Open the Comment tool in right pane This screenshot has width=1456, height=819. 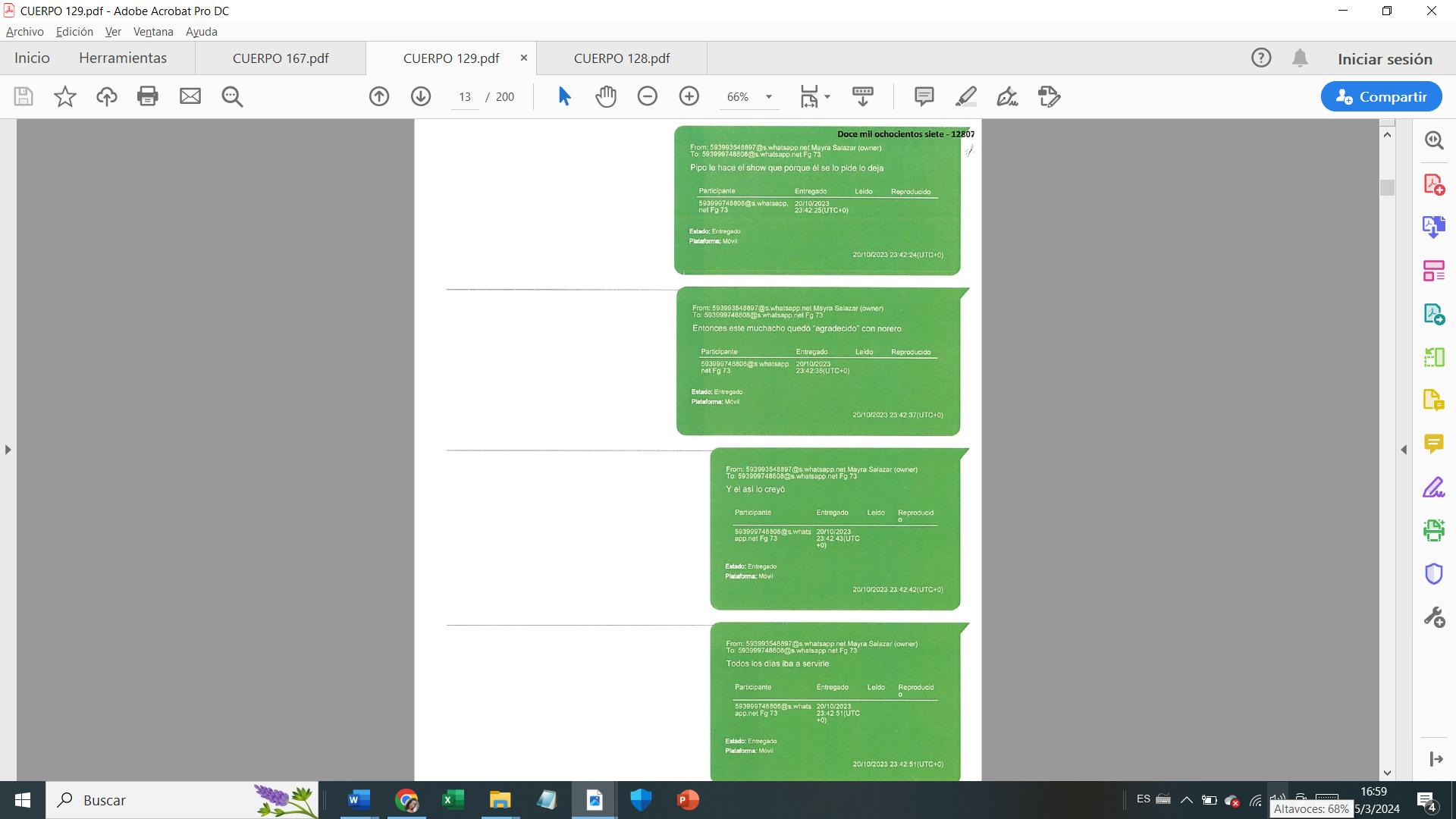tap(1433, 444)
